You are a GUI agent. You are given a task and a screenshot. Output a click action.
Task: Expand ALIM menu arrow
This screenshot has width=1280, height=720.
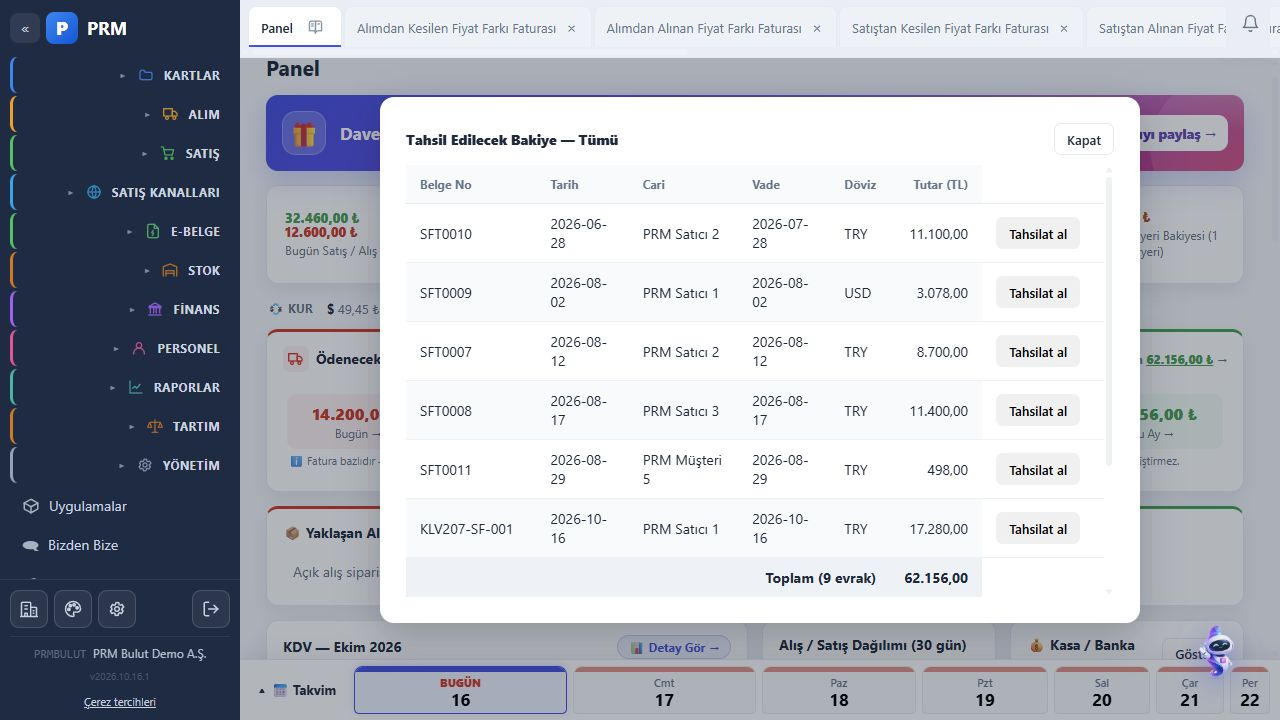point(147,114)
